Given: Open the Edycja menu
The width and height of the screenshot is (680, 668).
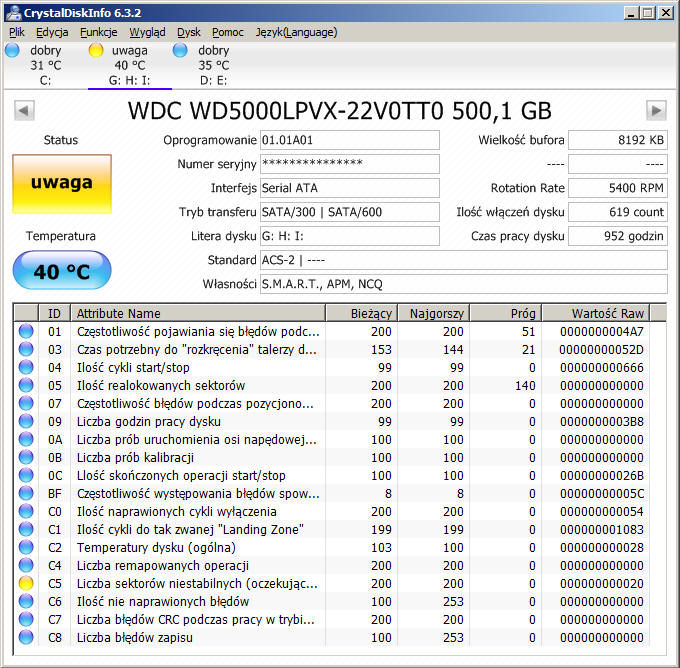Looking at the screenshot, I should (52, 32).
